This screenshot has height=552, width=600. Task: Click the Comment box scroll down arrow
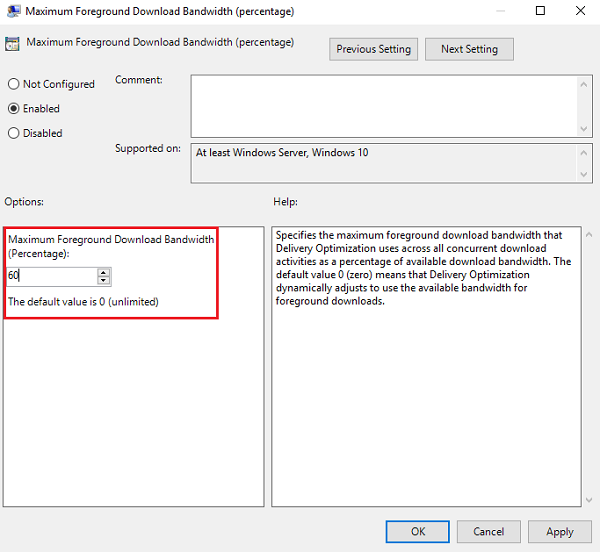pos(584,129)
